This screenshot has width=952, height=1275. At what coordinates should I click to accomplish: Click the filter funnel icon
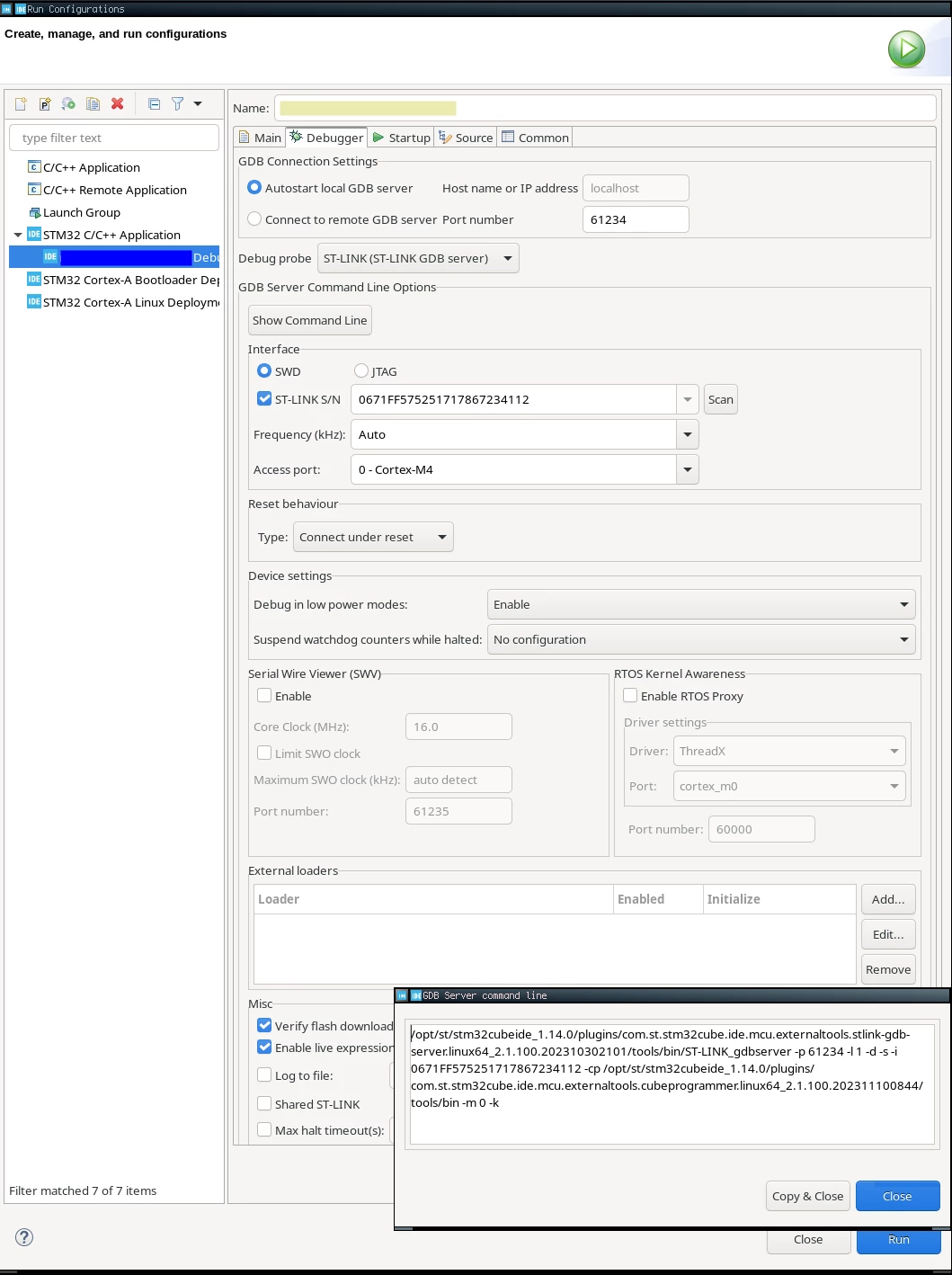[177, 104]
